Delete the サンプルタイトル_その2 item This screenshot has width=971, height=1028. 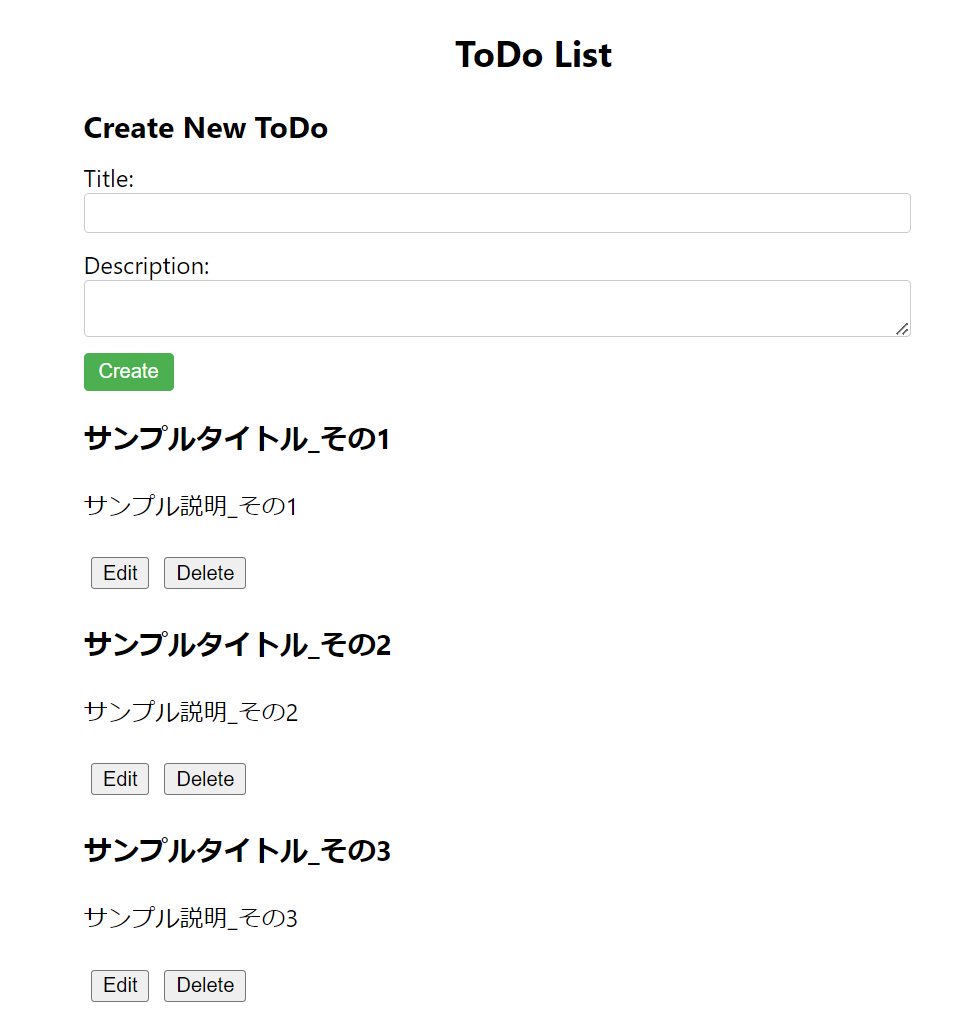(x=205, y=779)
